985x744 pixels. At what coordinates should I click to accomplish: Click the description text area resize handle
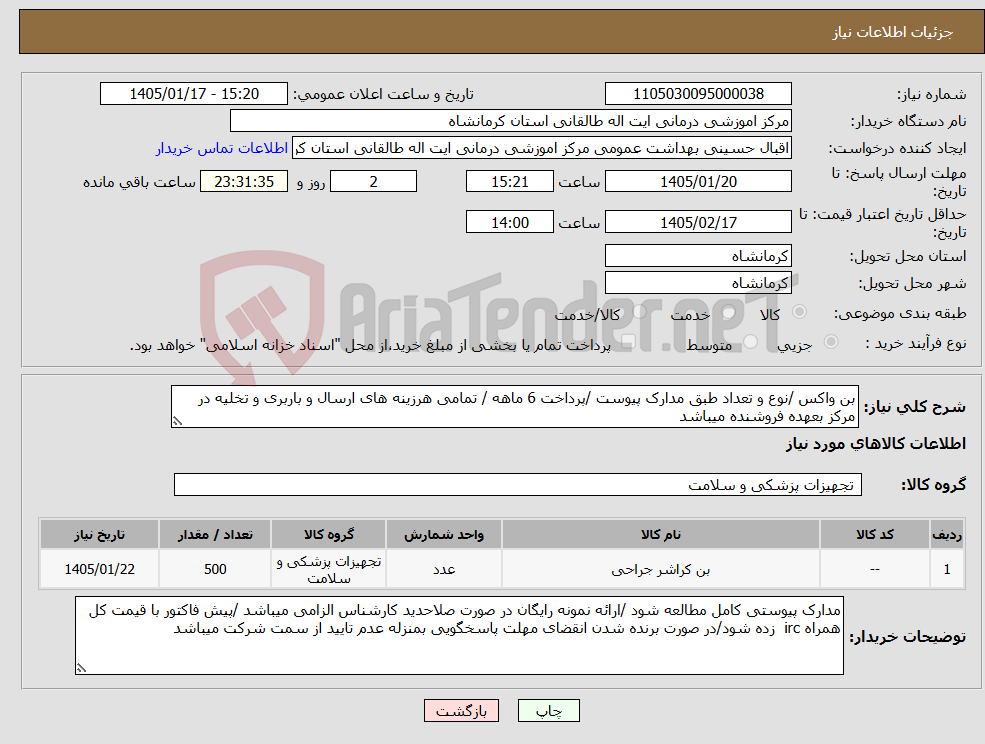click(177, 422)
